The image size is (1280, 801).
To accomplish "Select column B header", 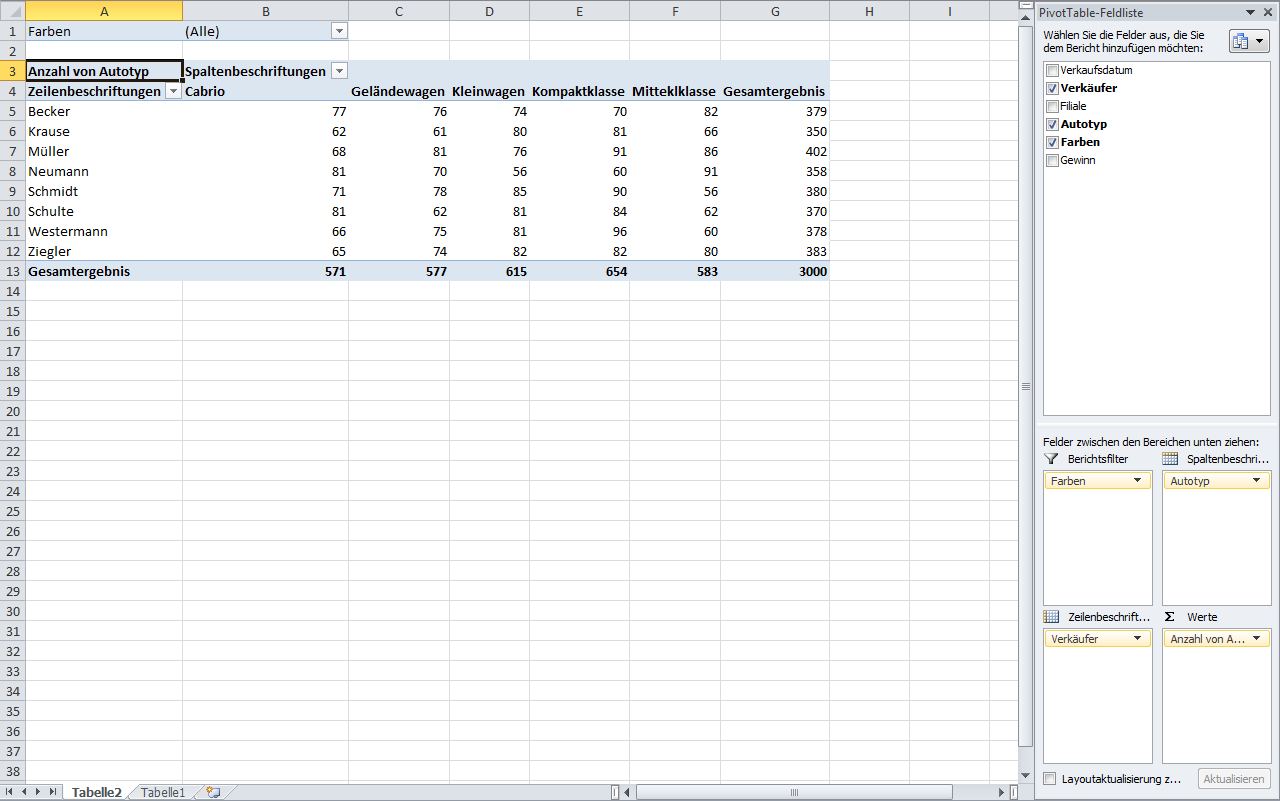I will [265, 10].
